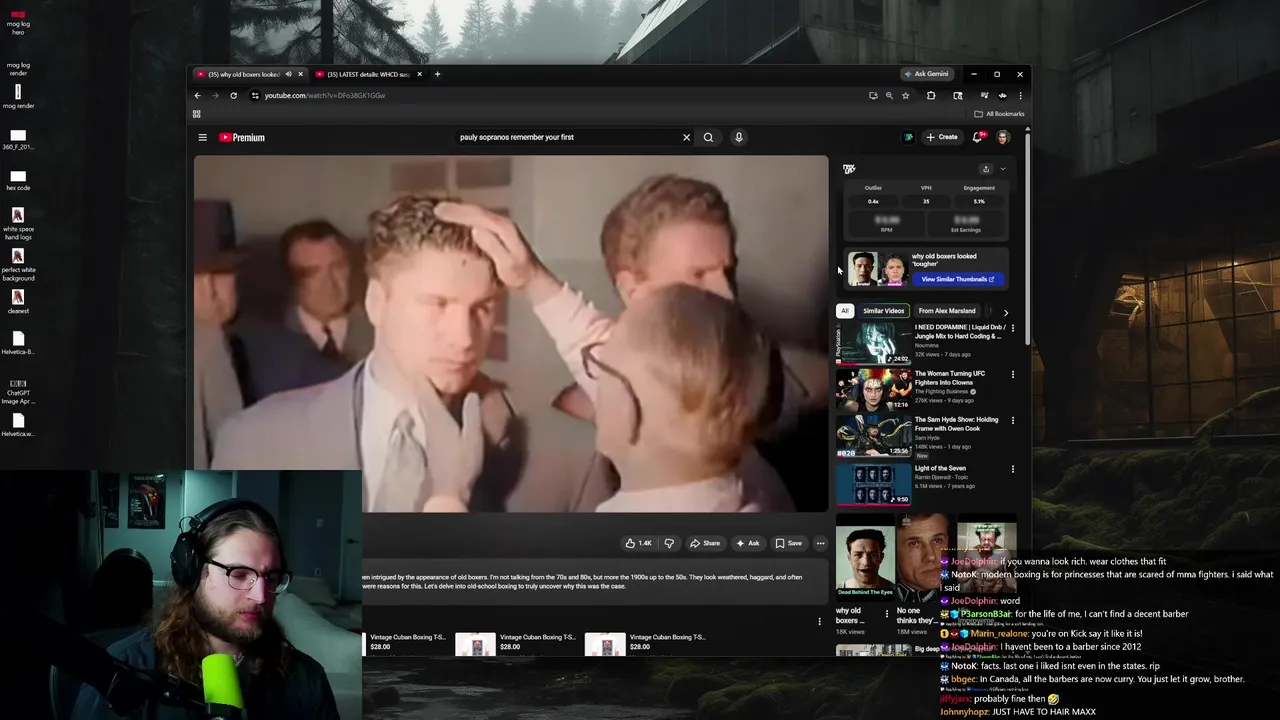1280x720 pixels.
Task: Open YouTube notifications bell
Action: click(978, 137)
